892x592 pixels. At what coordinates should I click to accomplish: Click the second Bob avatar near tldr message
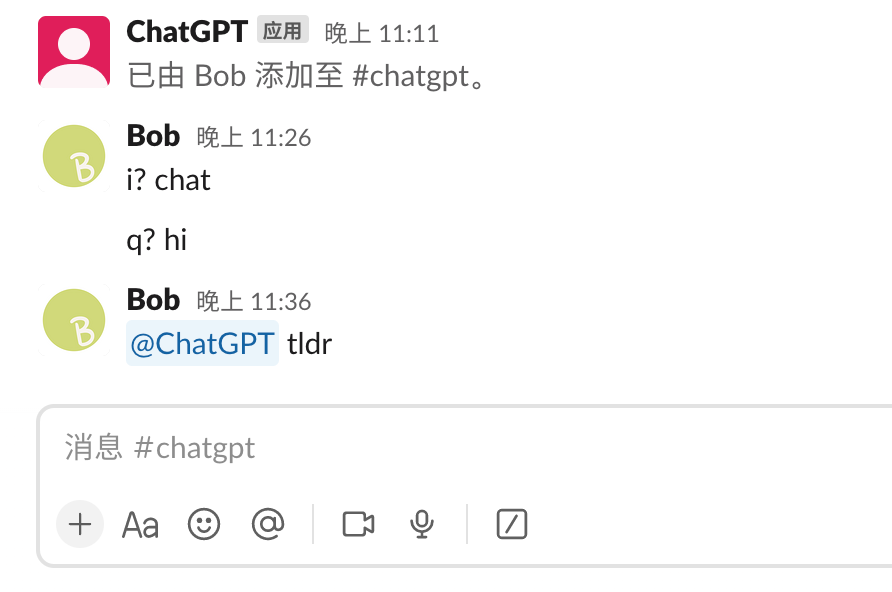coord(73,320)
